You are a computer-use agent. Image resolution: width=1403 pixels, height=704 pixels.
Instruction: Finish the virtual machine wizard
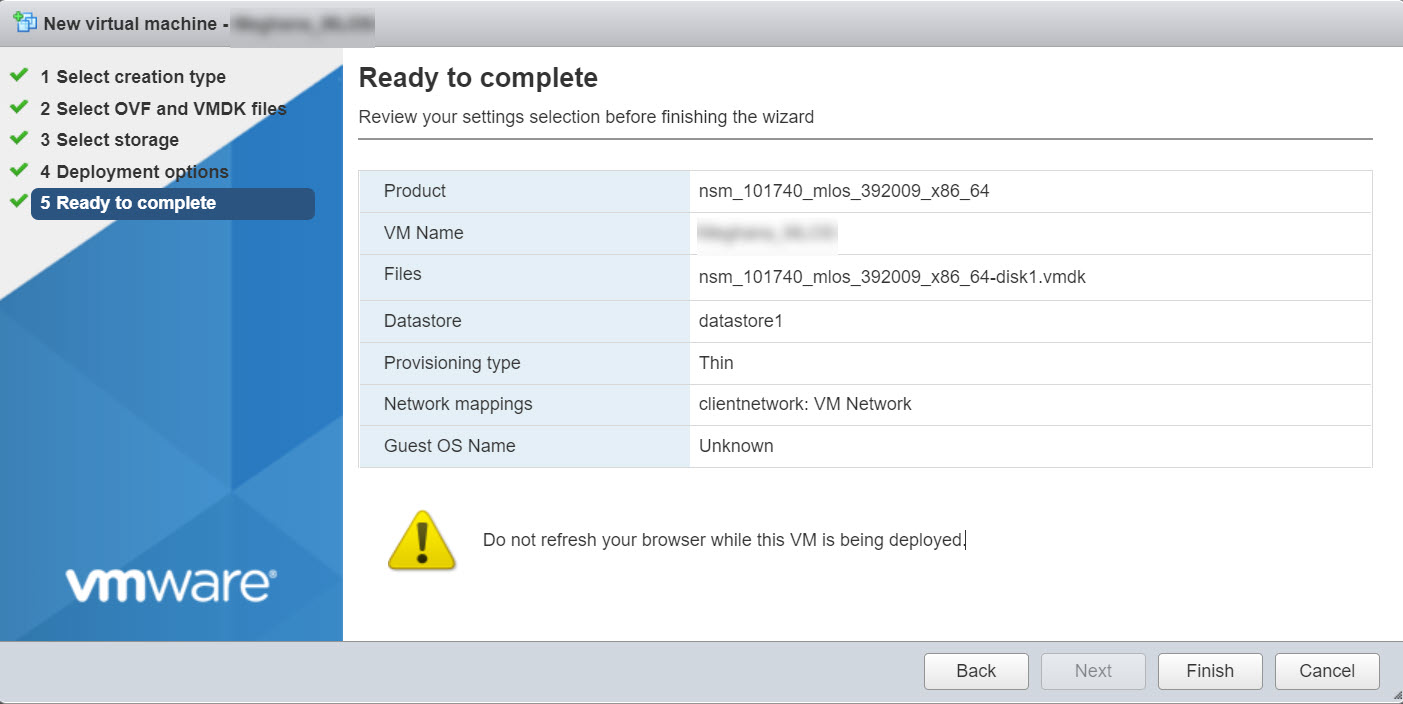[1210, 671]
